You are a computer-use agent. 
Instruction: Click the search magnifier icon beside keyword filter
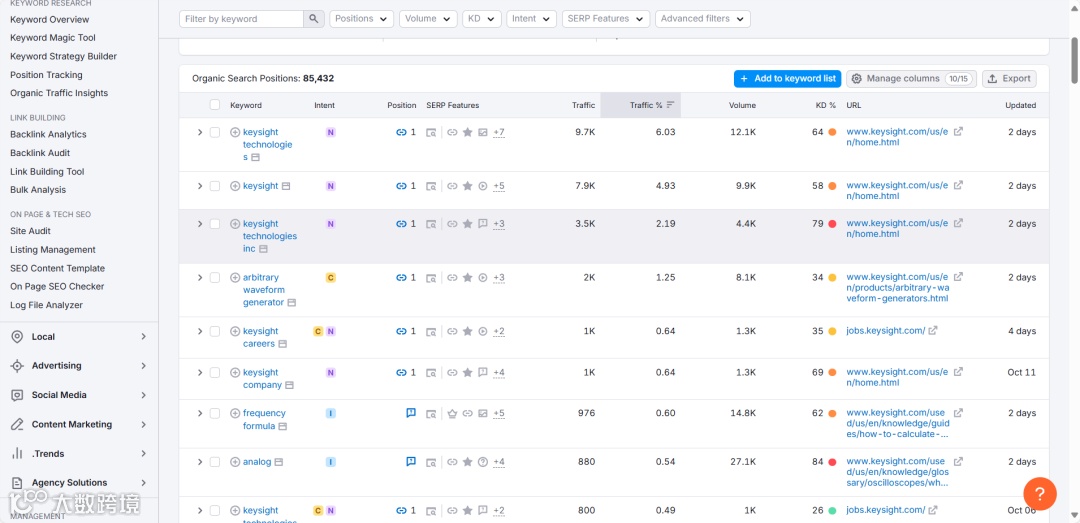pyautogui.click(x=313, y=19)
